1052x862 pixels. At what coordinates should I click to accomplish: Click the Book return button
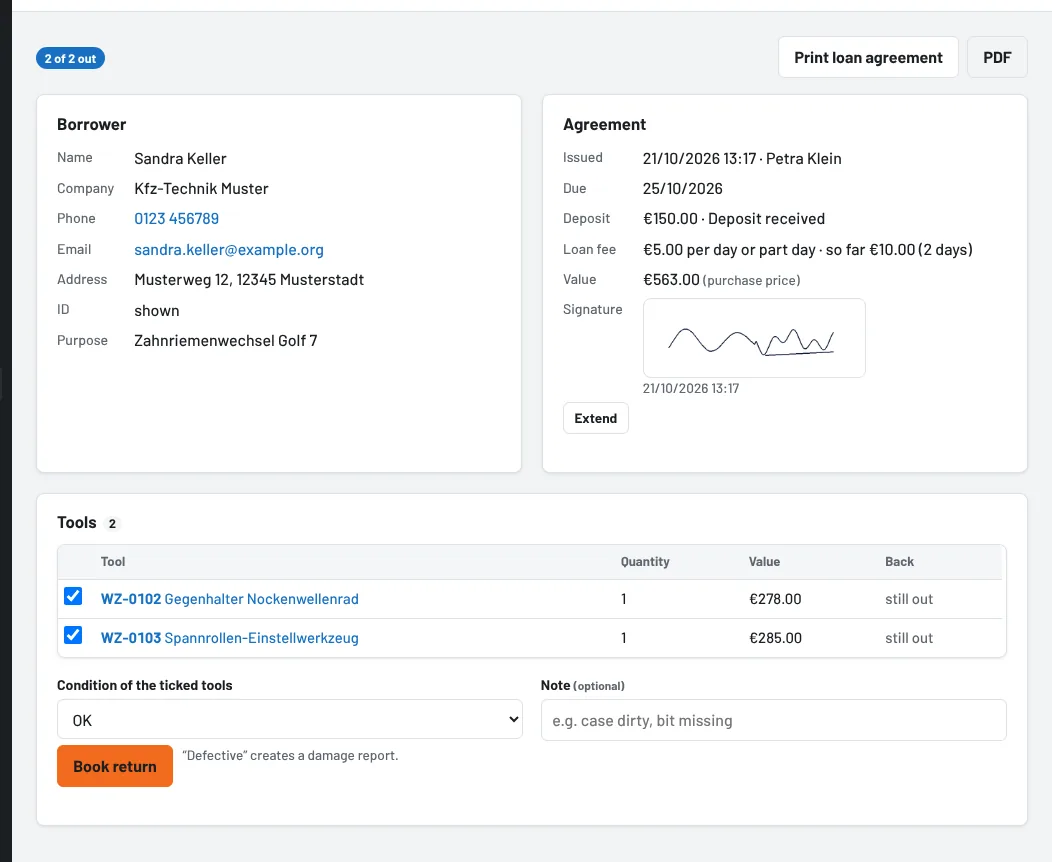115,766
